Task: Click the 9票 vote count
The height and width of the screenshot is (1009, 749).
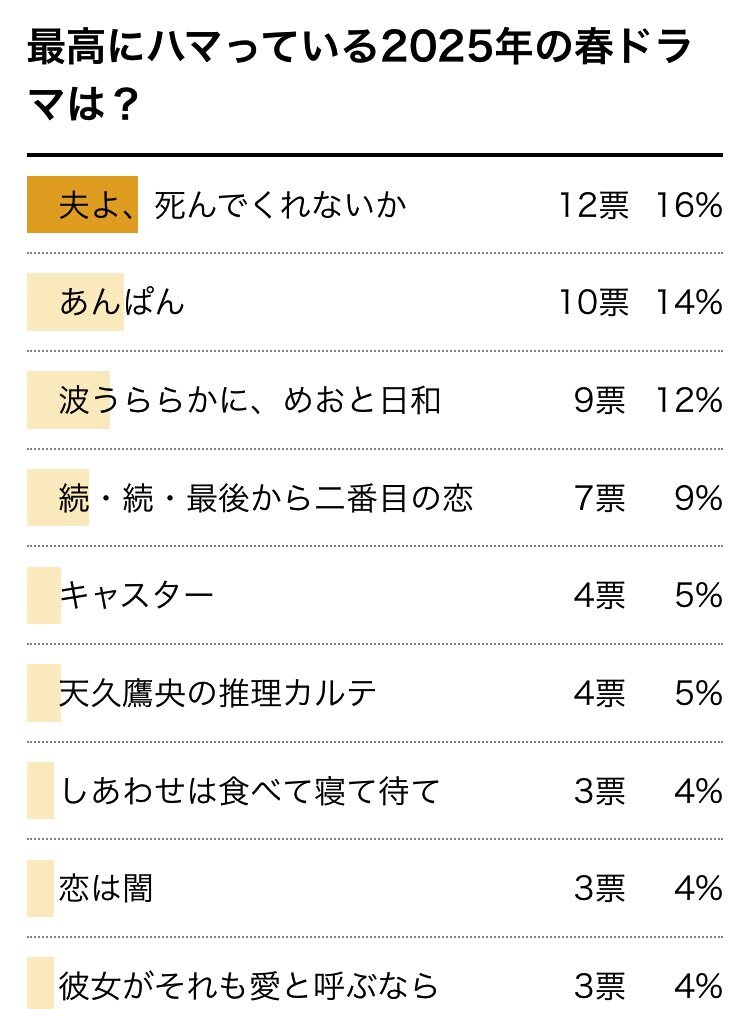Action: [600, 401]
